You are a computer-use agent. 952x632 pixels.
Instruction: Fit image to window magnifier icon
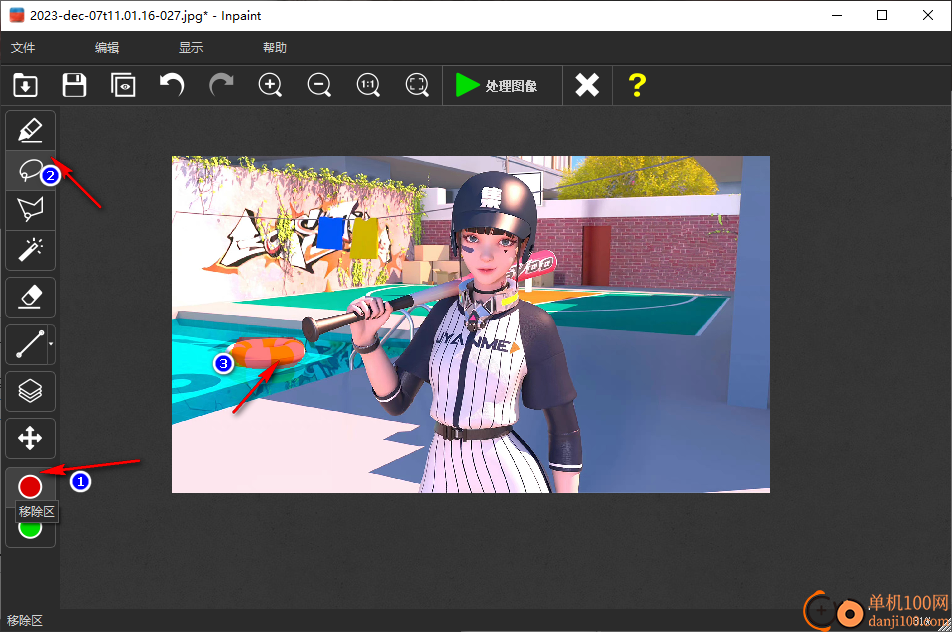coord(417,85)
